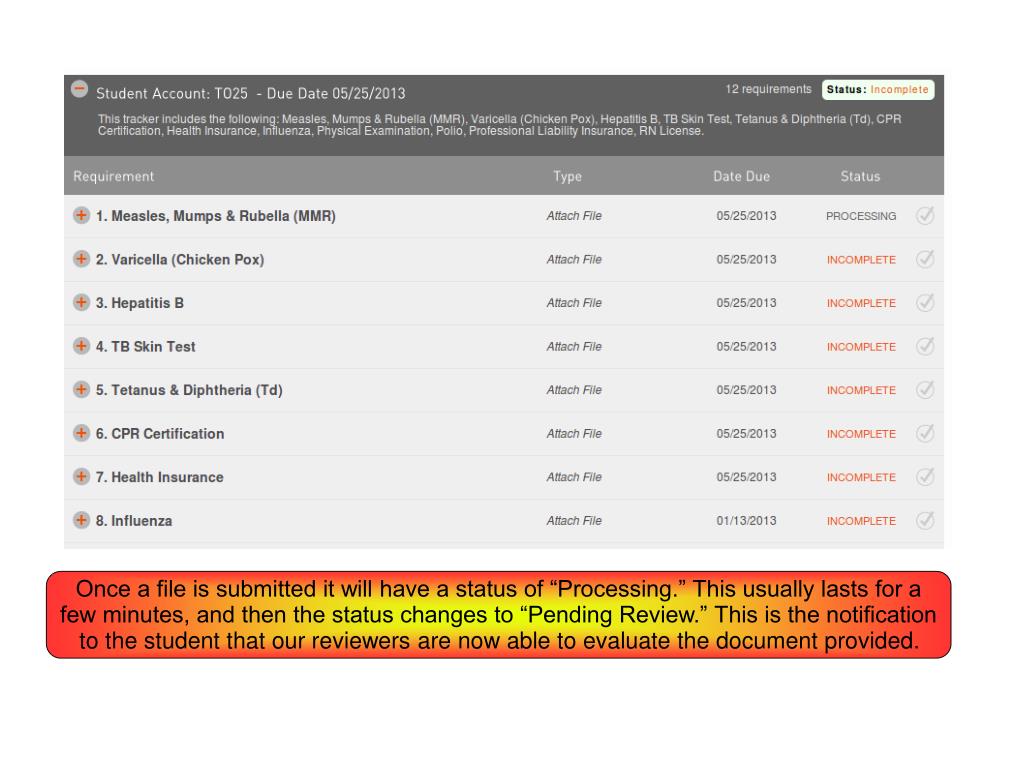Click the 05/25/2013 due date for MMR
The height and width of the screenshot is (767, 1023).
pos(746,216)
